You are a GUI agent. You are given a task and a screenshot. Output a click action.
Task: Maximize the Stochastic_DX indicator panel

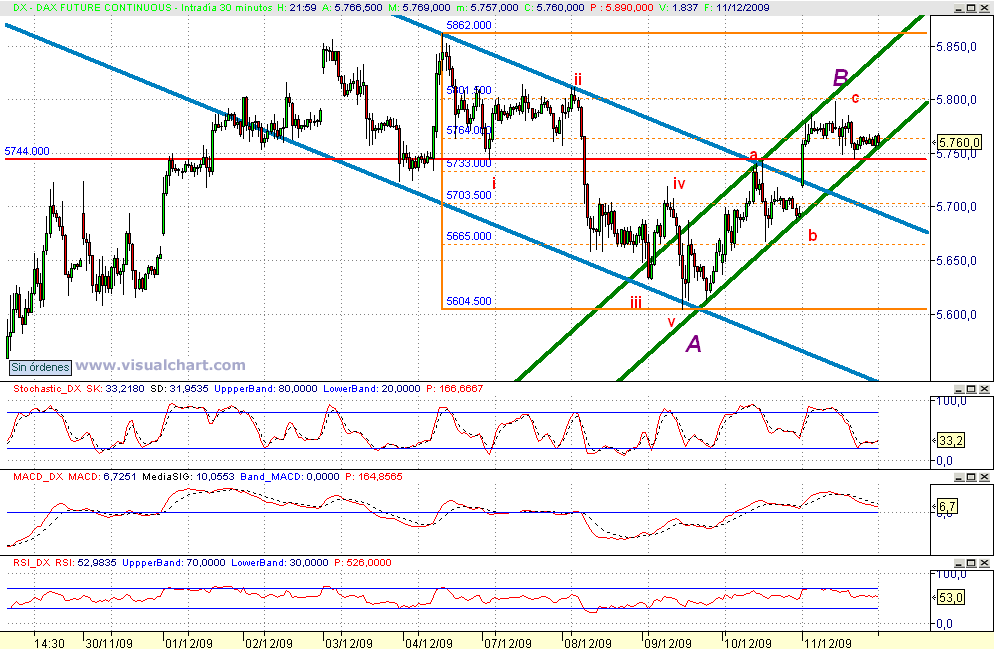point(972,389)
